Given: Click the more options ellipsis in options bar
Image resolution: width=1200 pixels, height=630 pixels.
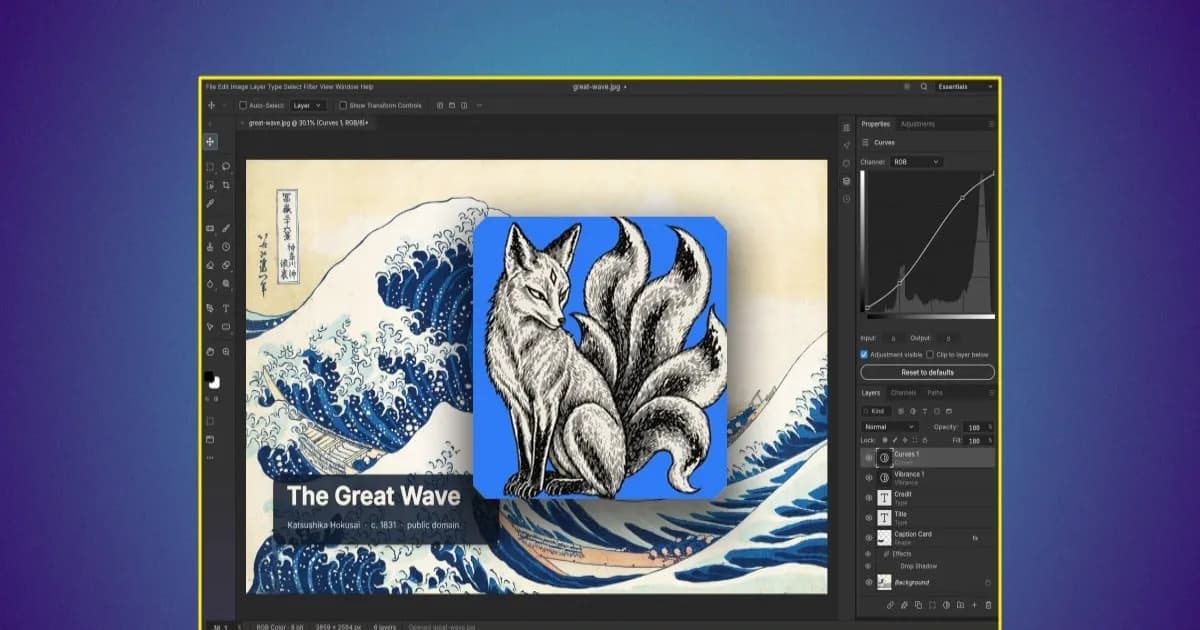Looking at the screenshot, I should [x=479, y=105].
